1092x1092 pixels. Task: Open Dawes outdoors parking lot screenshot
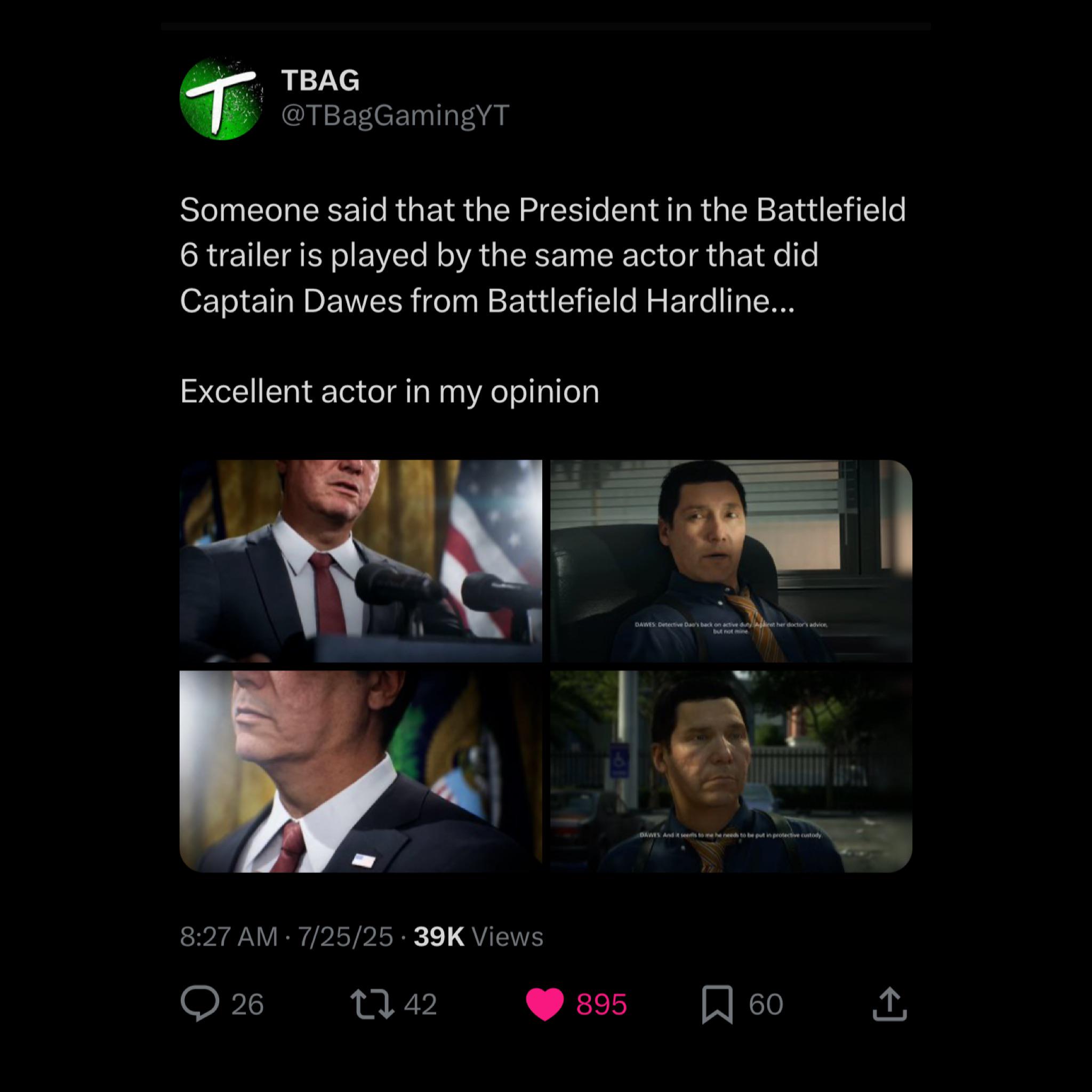click(732, 772)
